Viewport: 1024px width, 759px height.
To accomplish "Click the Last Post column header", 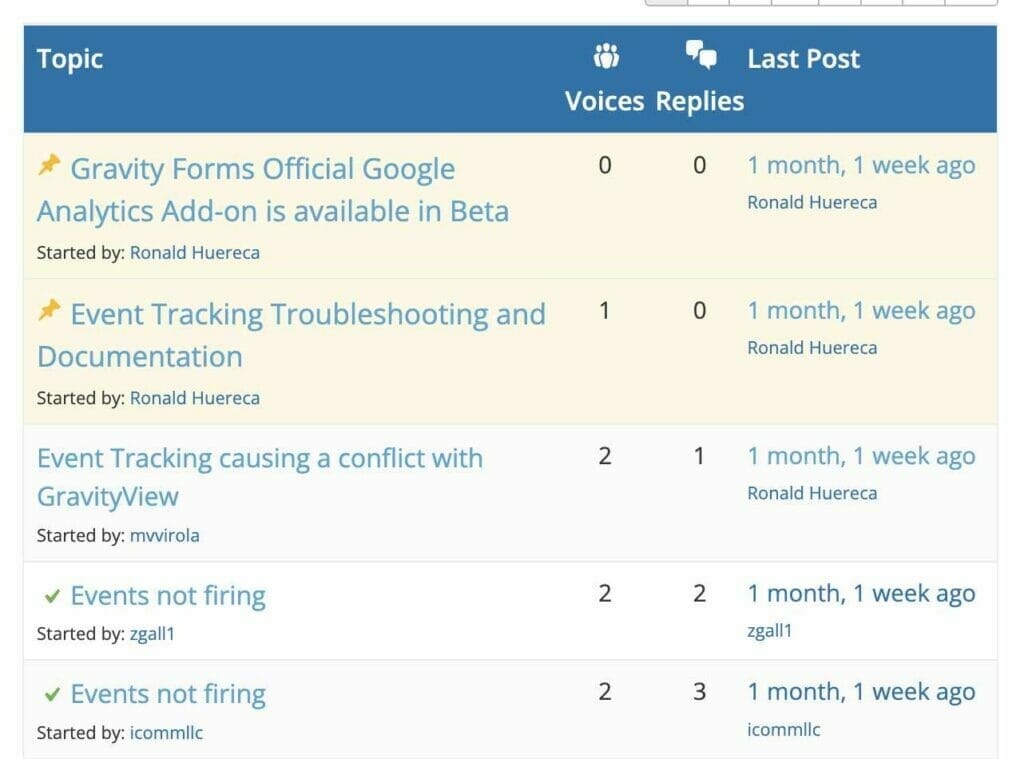I will click(804, 58).
